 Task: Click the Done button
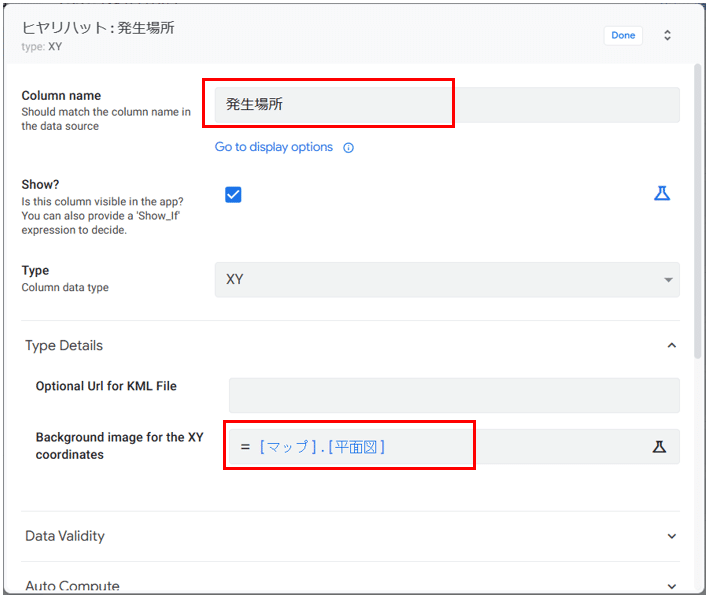point(623,35)
